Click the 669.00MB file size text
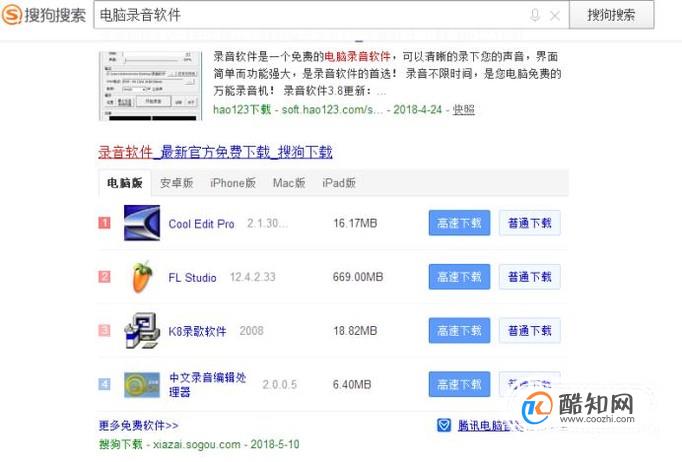Screen dimensions: 682x462 pyautogui.click(x=358, y=277)
